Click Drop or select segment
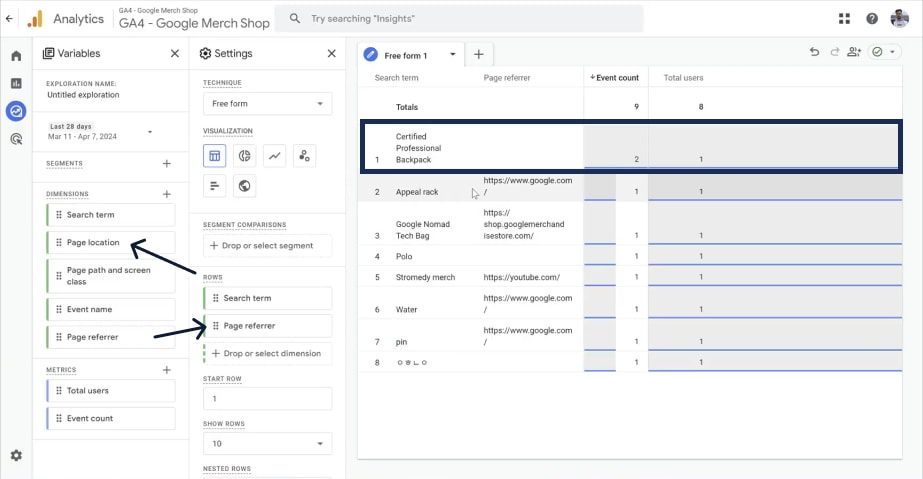 (x=267, y=245)
